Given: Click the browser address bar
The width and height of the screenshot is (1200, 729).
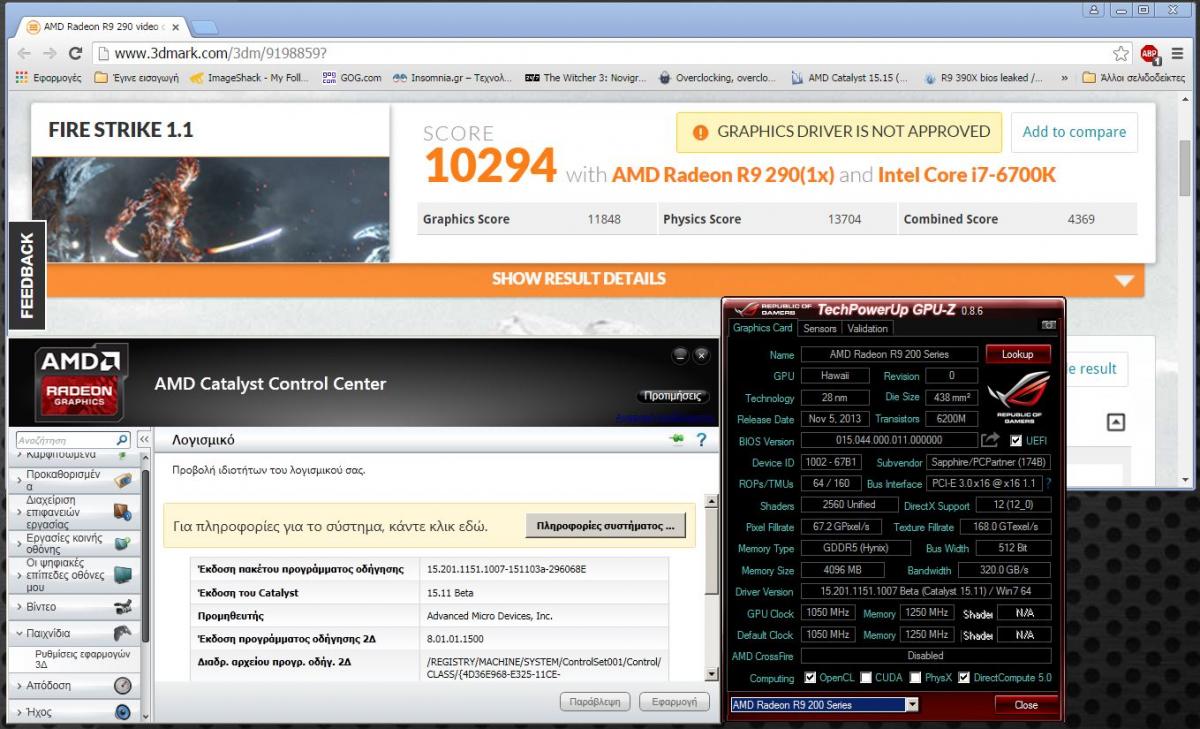Looking at the screenshot, I should [x=610, y=53].
